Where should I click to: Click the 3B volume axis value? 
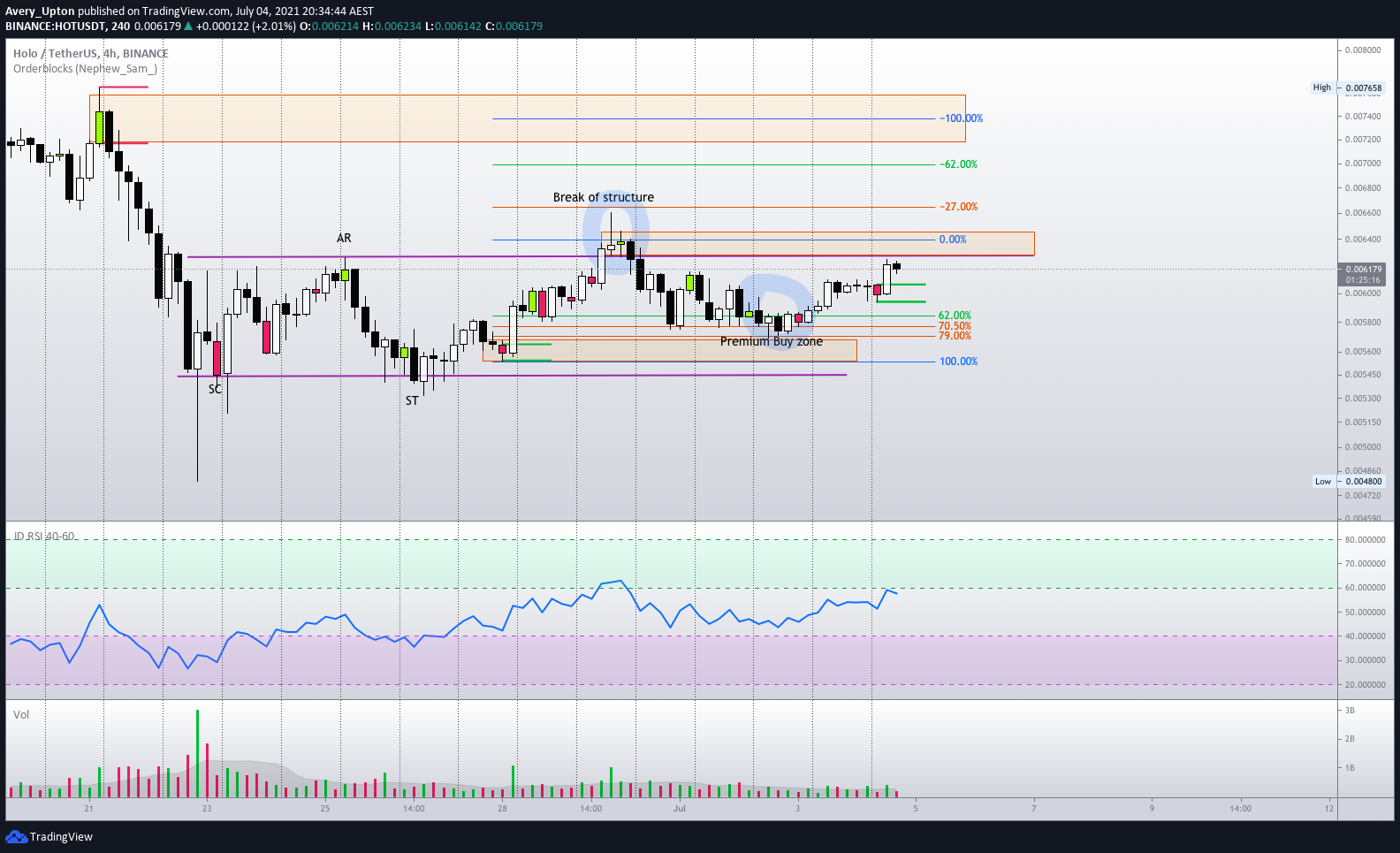coord(1350,711)
